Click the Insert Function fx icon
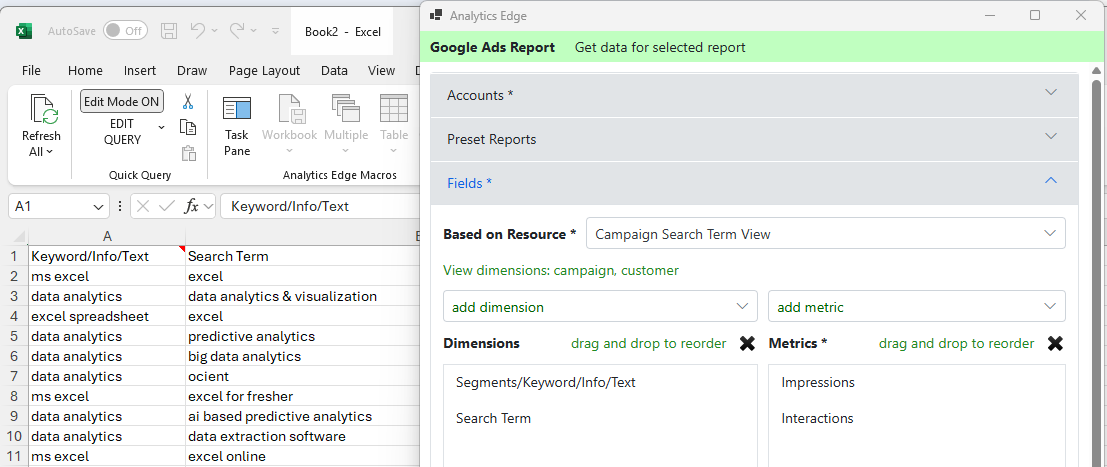 [192, 206]
